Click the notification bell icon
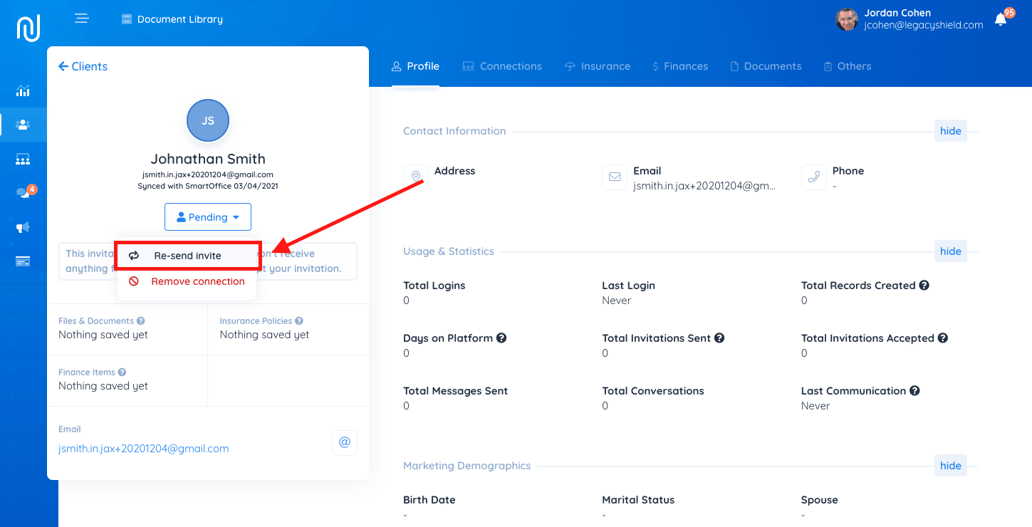Screen dimensions: 1032x527 (1000, 19)
